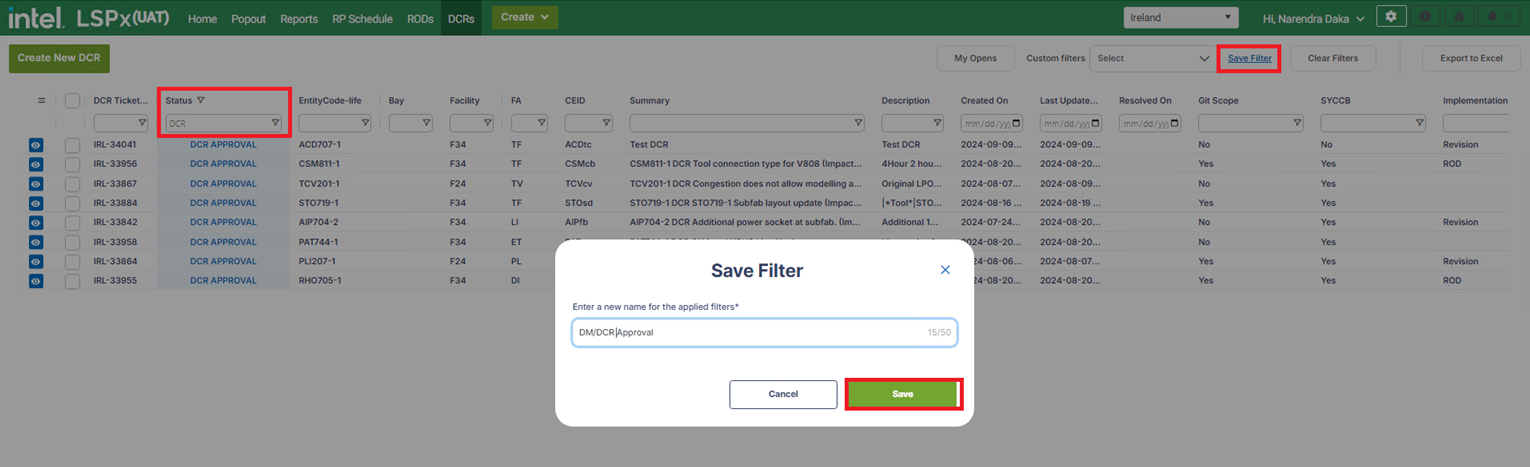Open the settings gear icon
Screen dimensions: 1530x467
1391,17
